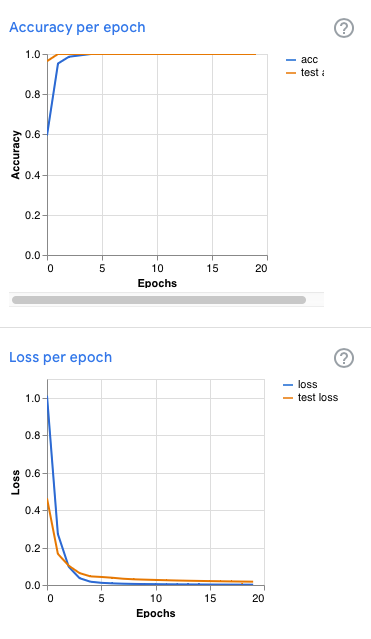Click the Loss y-axis title
This screenshot has width=371, height=639.
tap(15, 483)
